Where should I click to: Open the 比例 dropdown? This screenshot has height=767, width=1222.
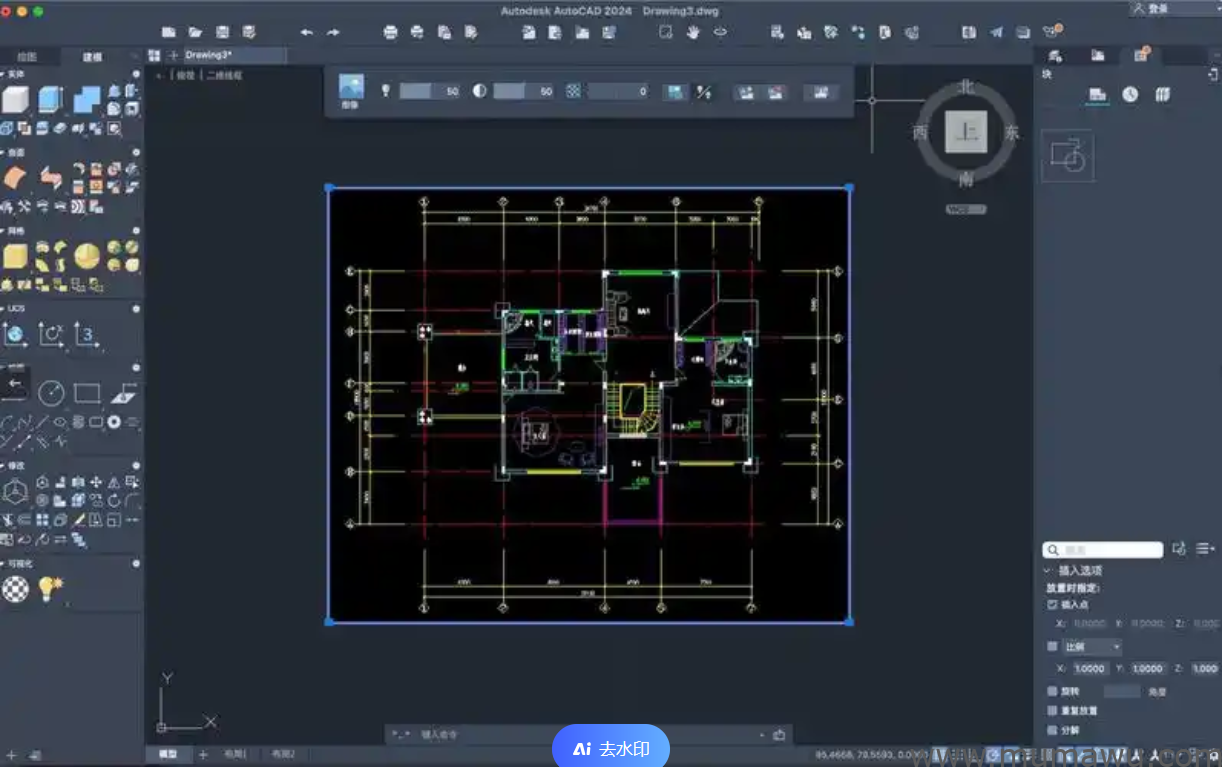tap(1092, 647)
